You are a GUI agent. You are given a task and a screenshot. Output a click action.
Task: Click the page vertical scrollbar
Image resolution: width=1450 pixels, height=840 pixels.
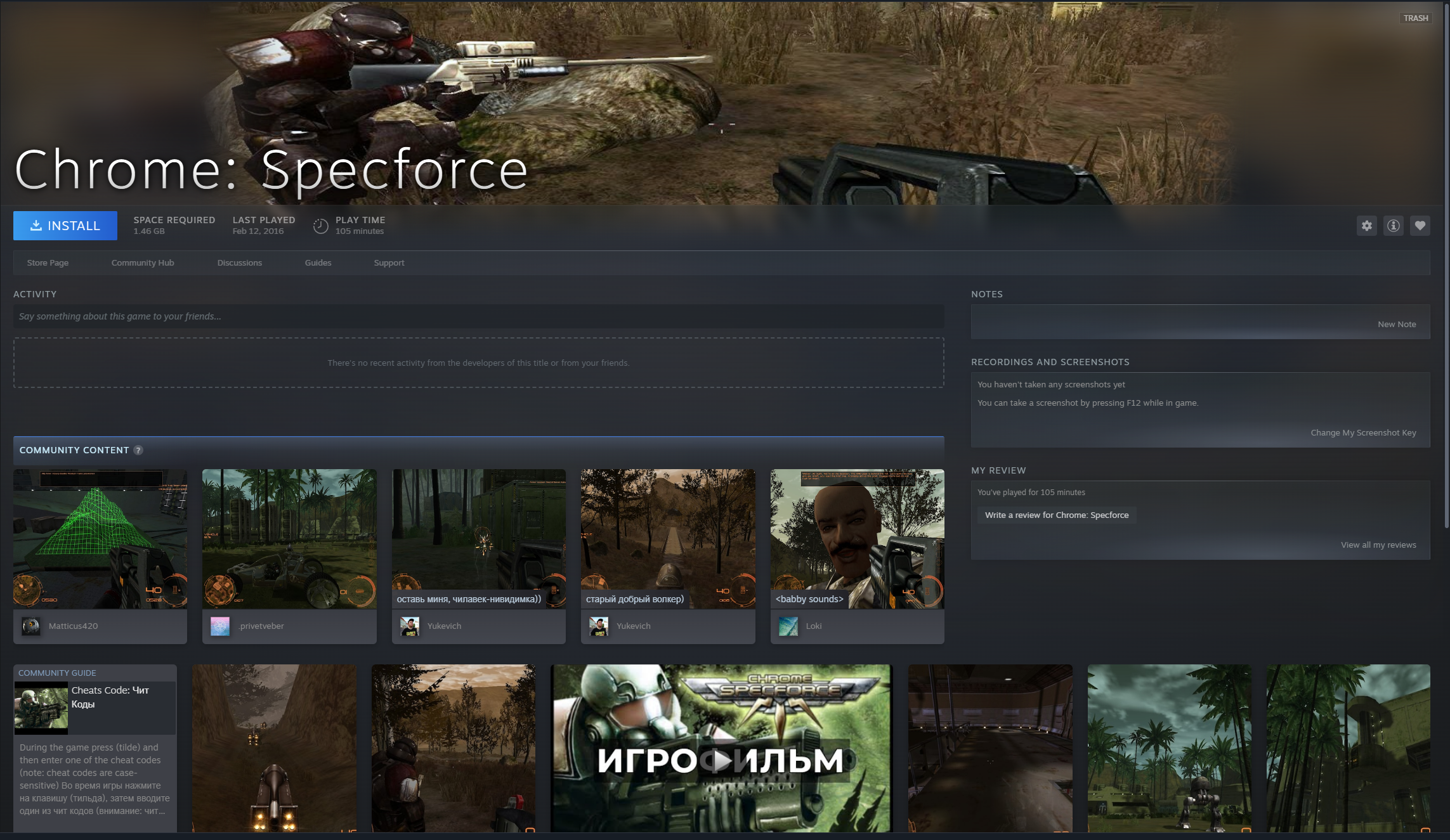click(1446, 265)
